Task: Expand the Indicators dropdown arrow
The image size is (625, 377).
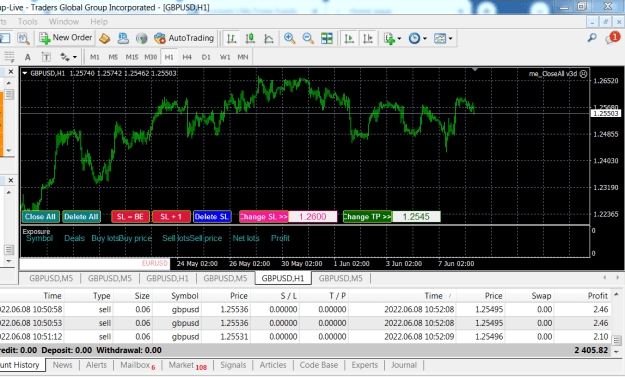Action: coord(399,39)
